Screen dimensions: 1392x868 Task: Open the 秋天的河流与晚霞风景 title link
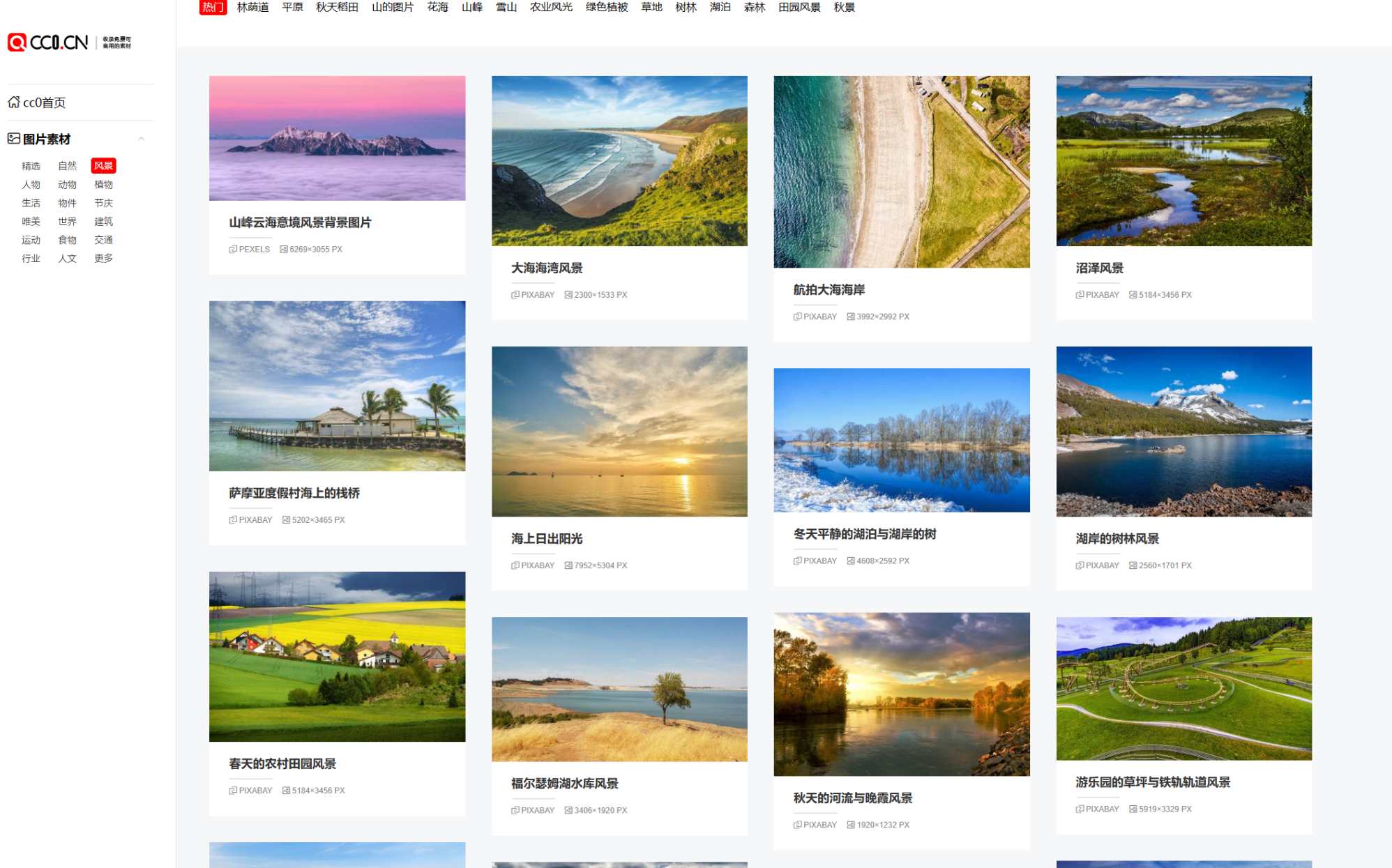[852, 798]
